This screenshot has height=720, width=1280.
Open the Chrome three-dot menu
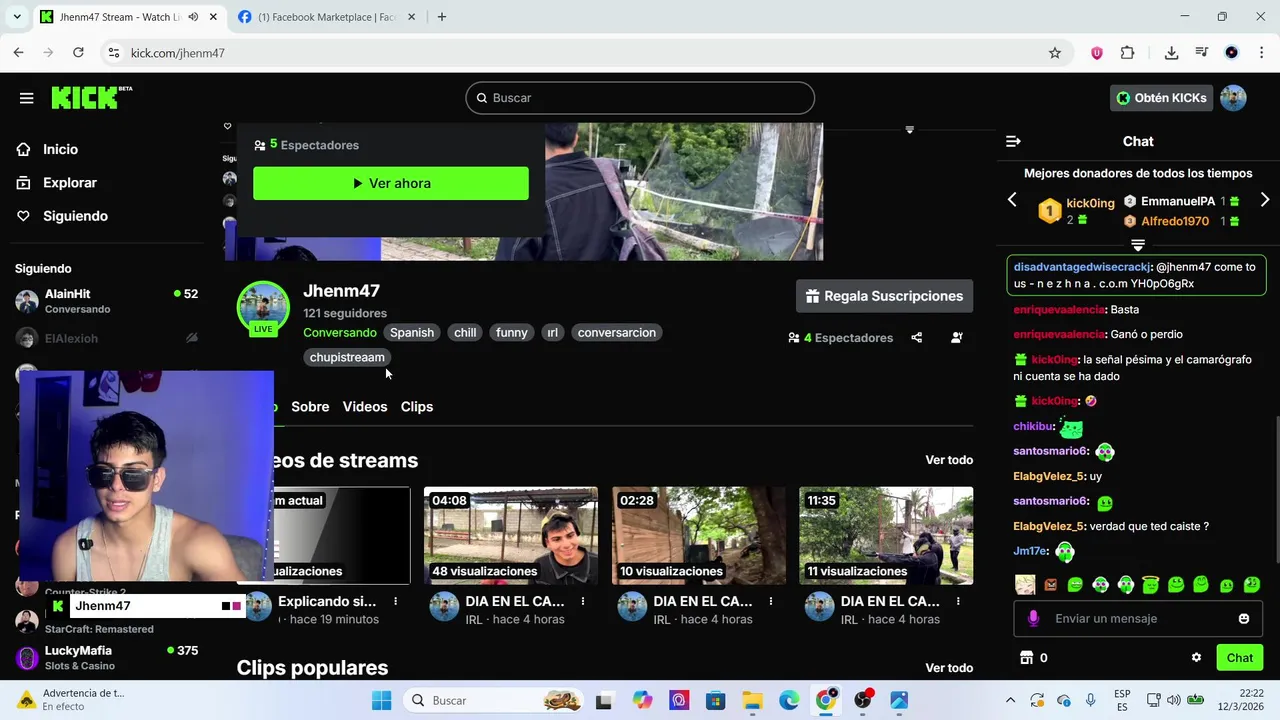click(x=1261, y=53)
